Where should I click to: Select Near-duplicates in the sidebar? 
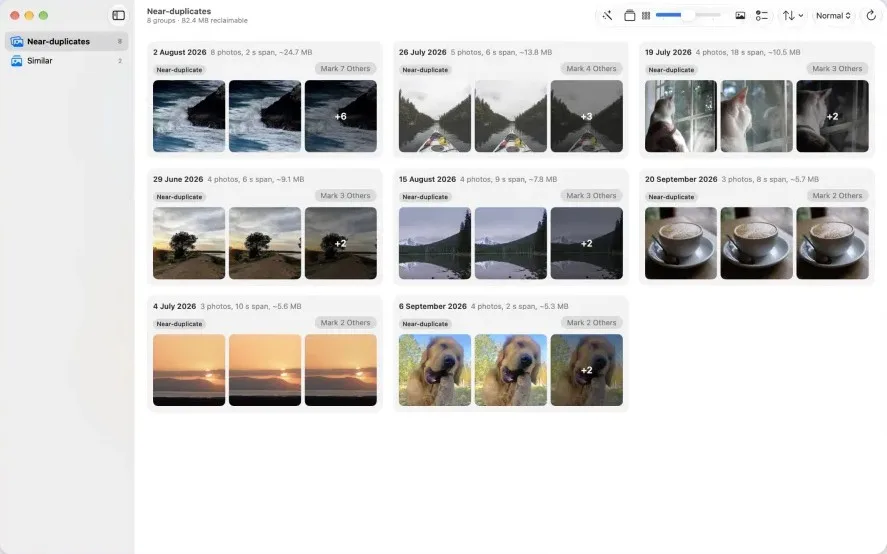pos(67,41)
